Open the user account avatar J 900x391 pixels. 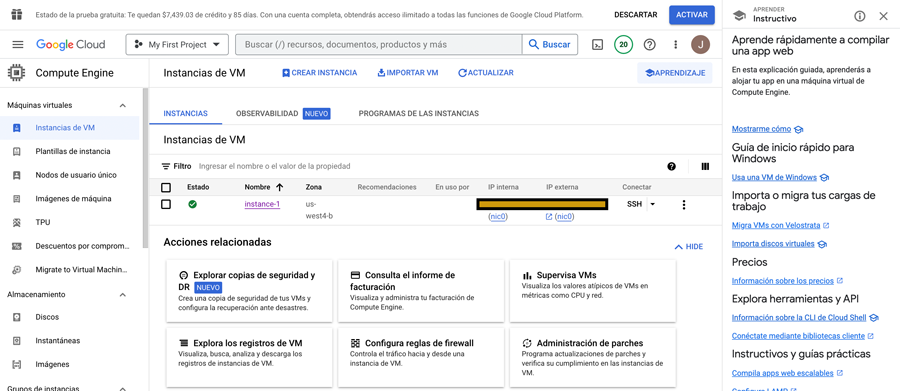click(x=700, y=45)
